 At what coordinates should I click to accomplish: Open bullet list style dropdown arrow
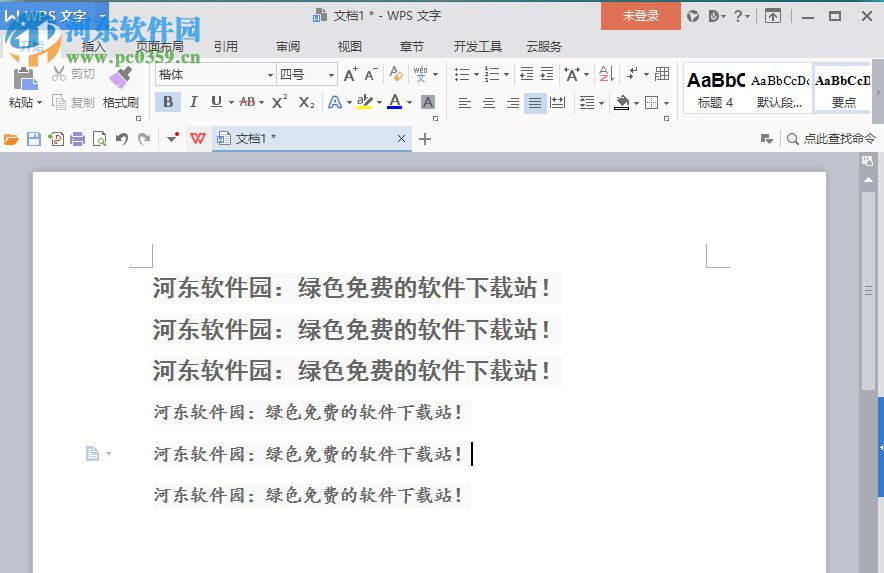[476, 74]
